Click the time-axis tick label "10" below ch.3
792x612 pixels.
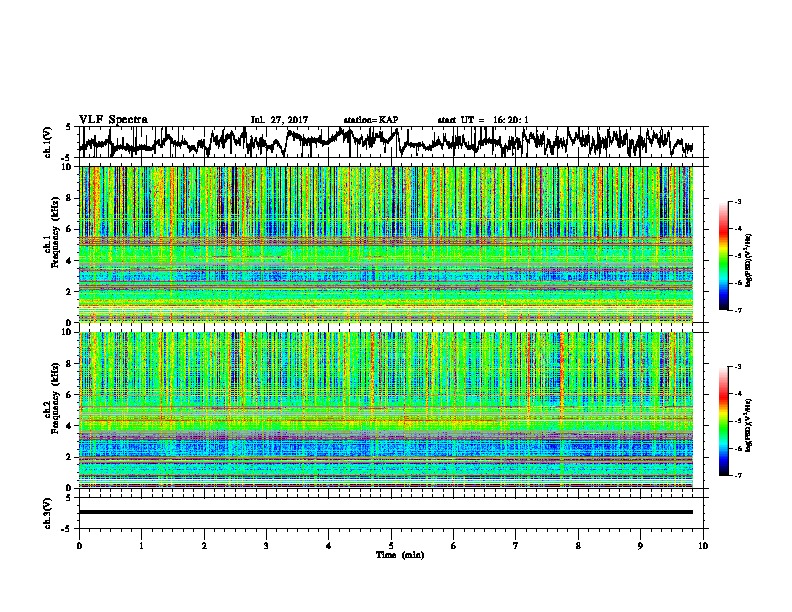point(703,546)
